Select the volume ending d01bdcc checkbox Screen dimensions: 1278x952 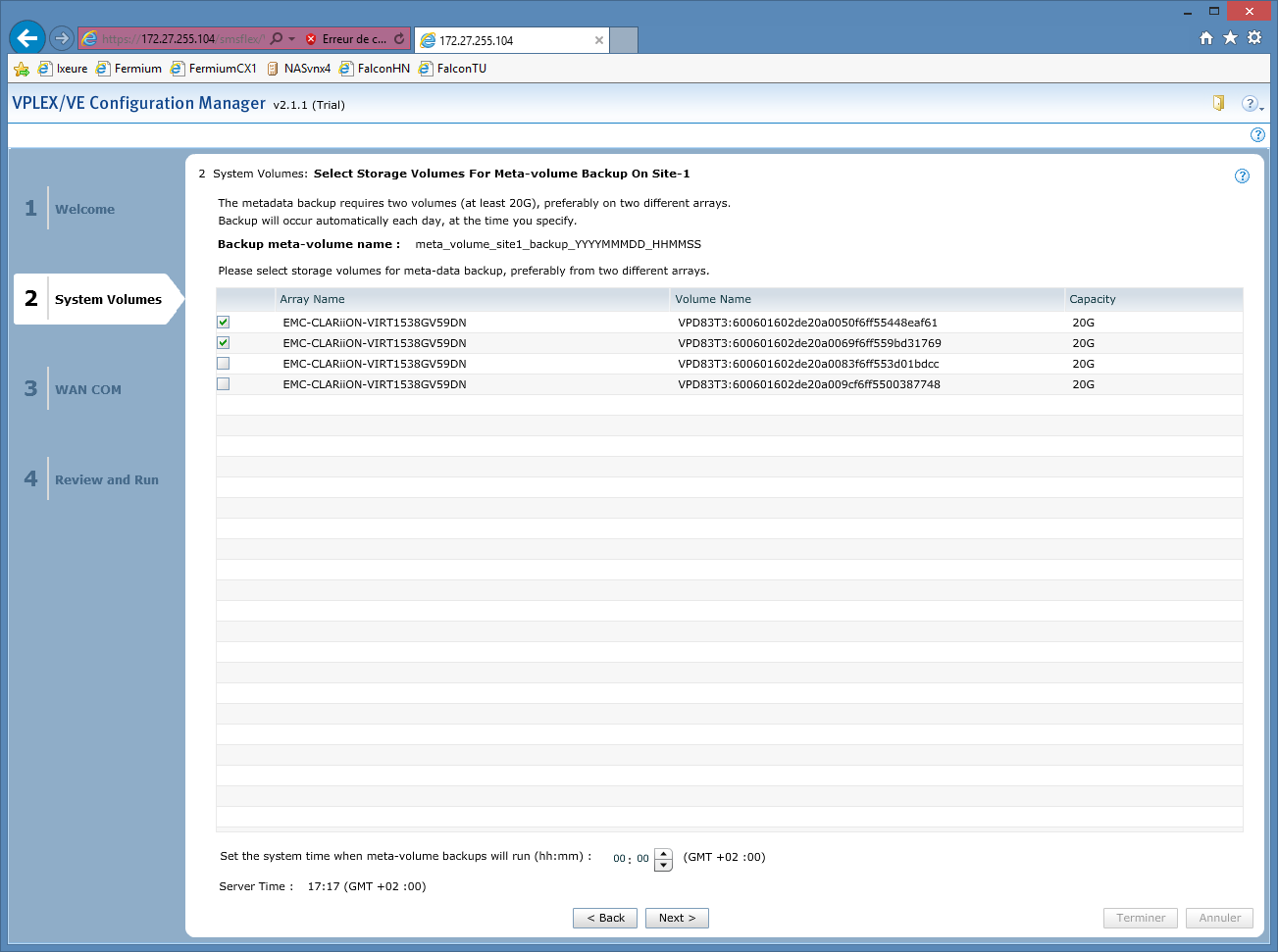(x=224, y=364)
